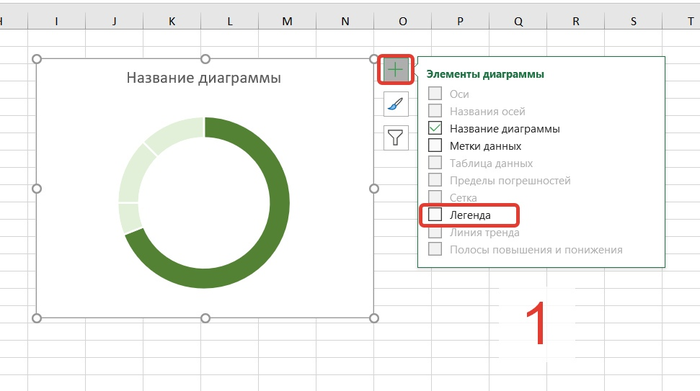Screen dimensions: 700x391
Task: Click the chart's top-middle resize handle
Action: pos(205,59)
